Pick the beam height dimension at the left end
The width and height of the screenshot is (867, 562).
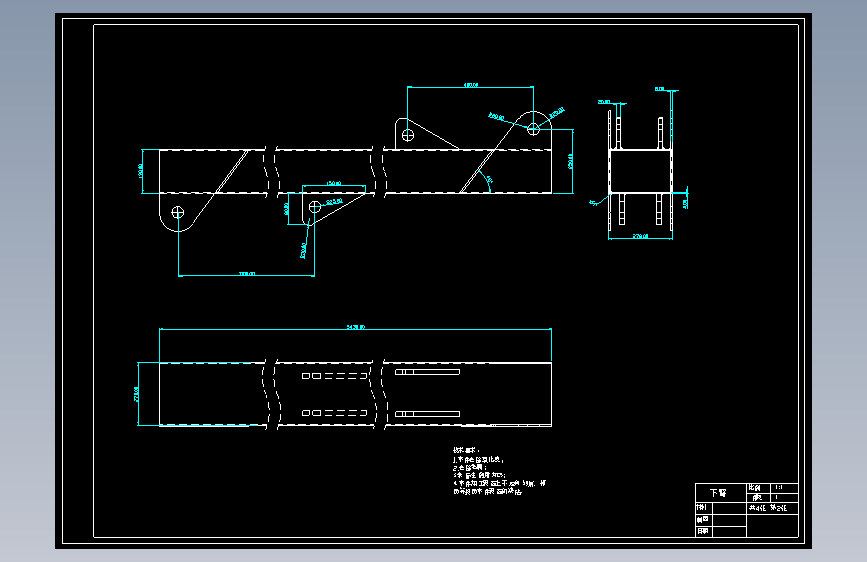140,170
